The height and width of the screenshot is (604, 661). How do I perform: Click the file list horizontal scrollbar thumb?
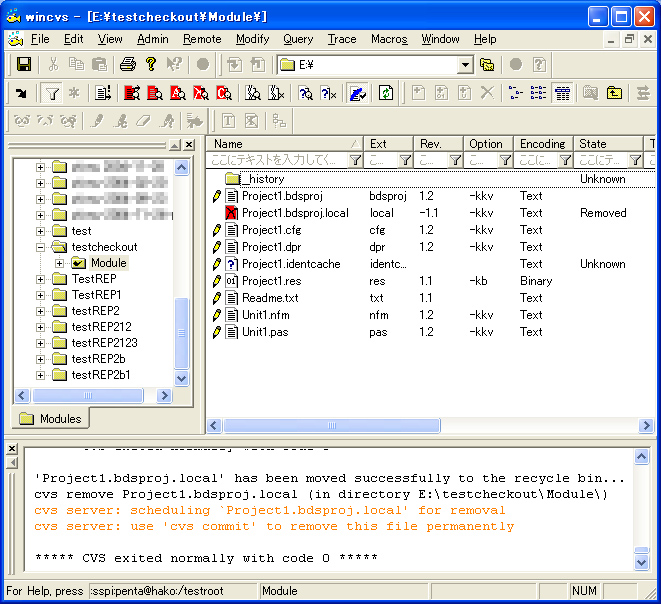(332, 425)
